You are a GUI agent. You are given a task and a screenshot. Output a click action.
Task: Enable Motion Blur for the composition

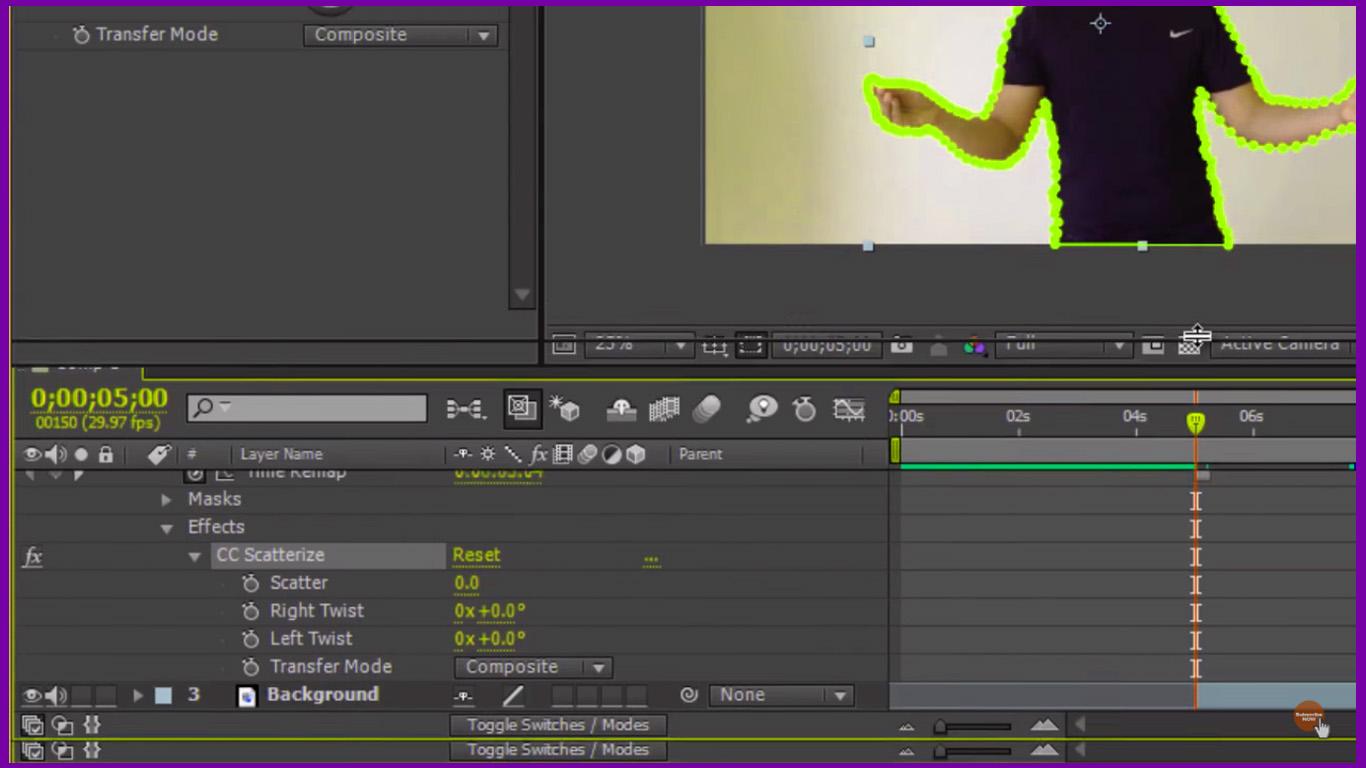coord(707,409)
